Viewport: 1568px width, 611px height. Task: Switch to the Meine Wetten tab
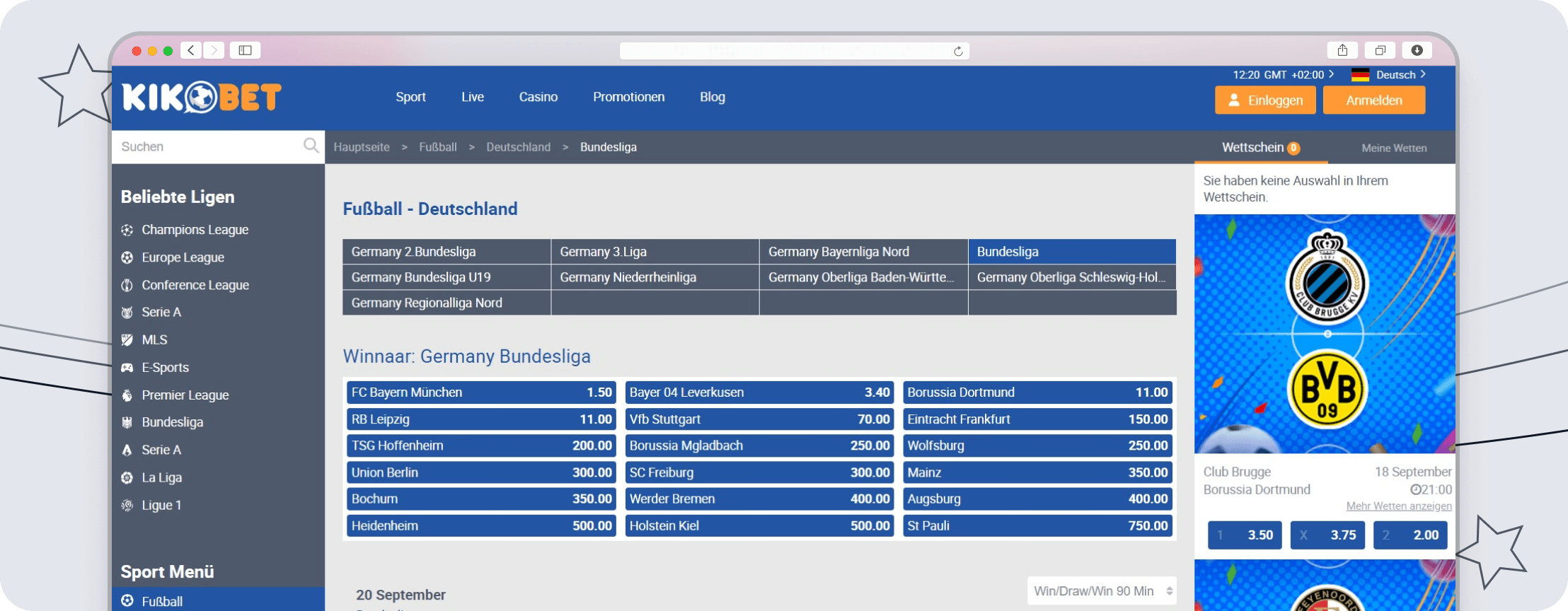pos(1394,148)
